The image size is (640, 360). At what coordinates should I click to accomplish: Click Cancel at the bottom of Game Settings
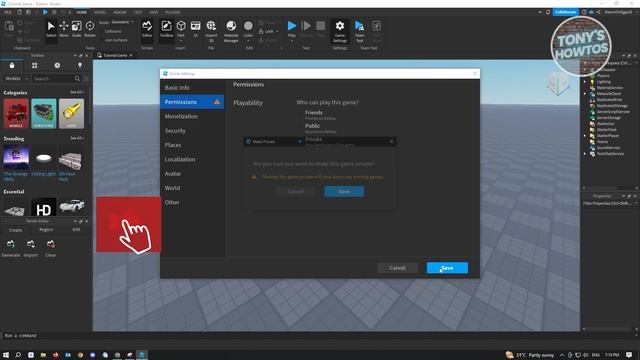click(398, 268)
